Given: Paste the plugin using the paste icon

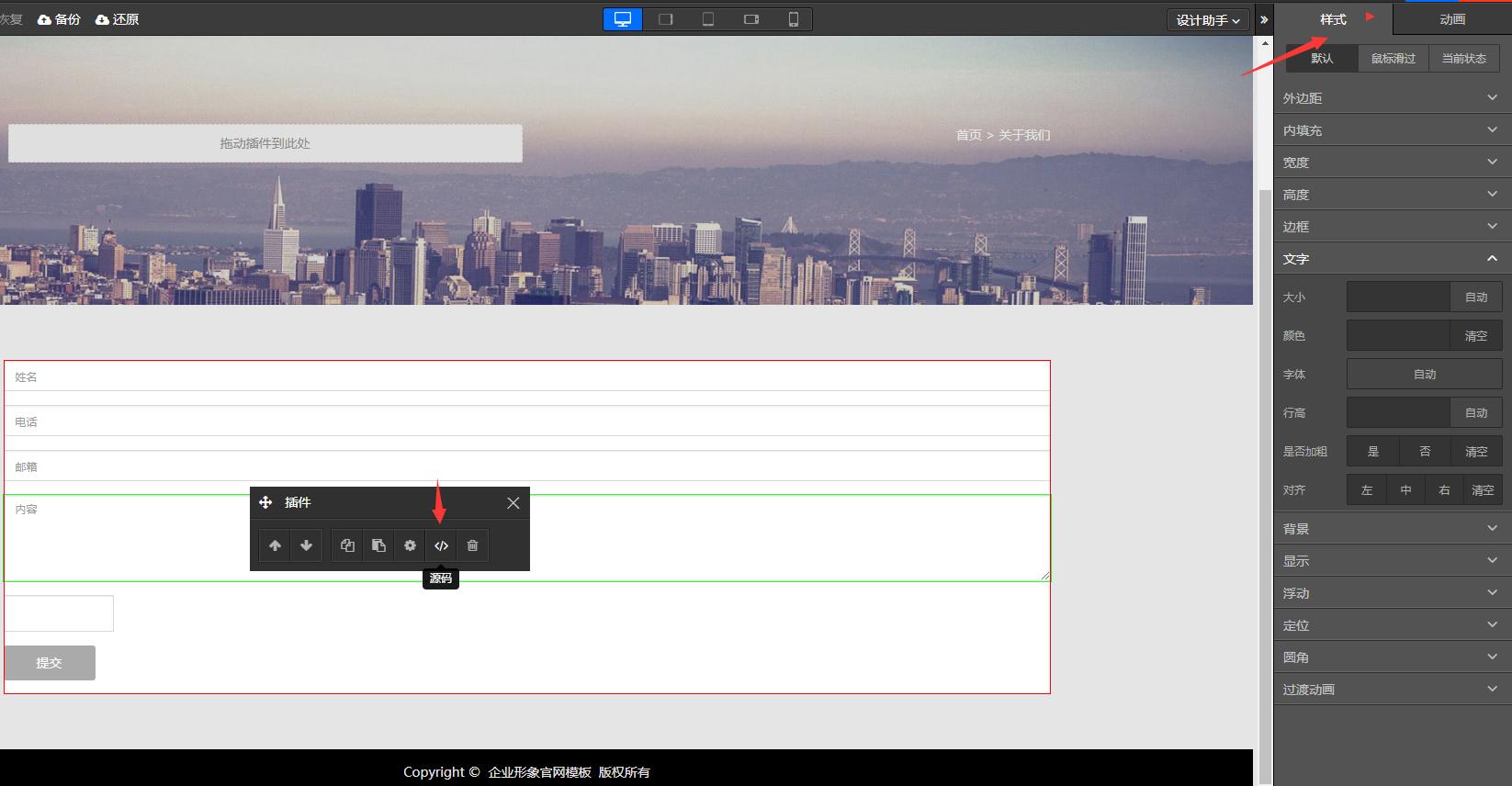Looking at the screenshot, I should pyautogui.click(x=378, y=545).
